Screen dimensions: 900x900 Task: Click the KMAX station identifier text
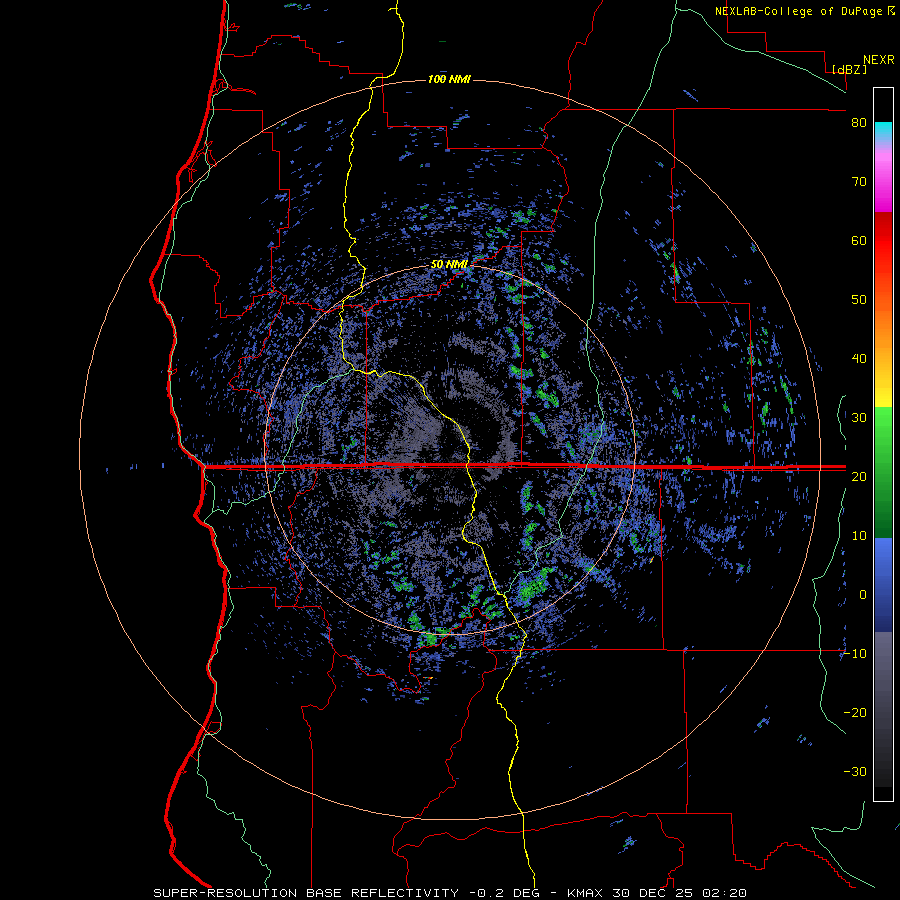[585, 893]
